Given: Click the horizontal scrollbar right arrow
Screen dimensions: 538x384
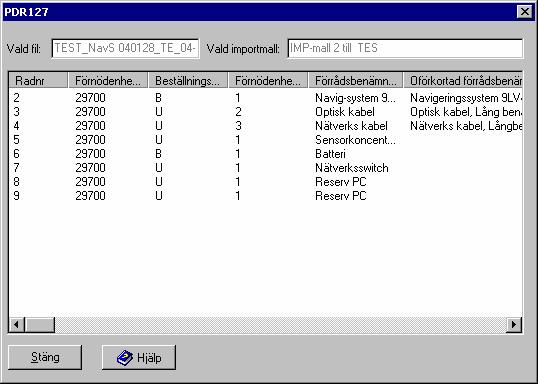Looking at the screenshot, I should [x=514, y=324].
